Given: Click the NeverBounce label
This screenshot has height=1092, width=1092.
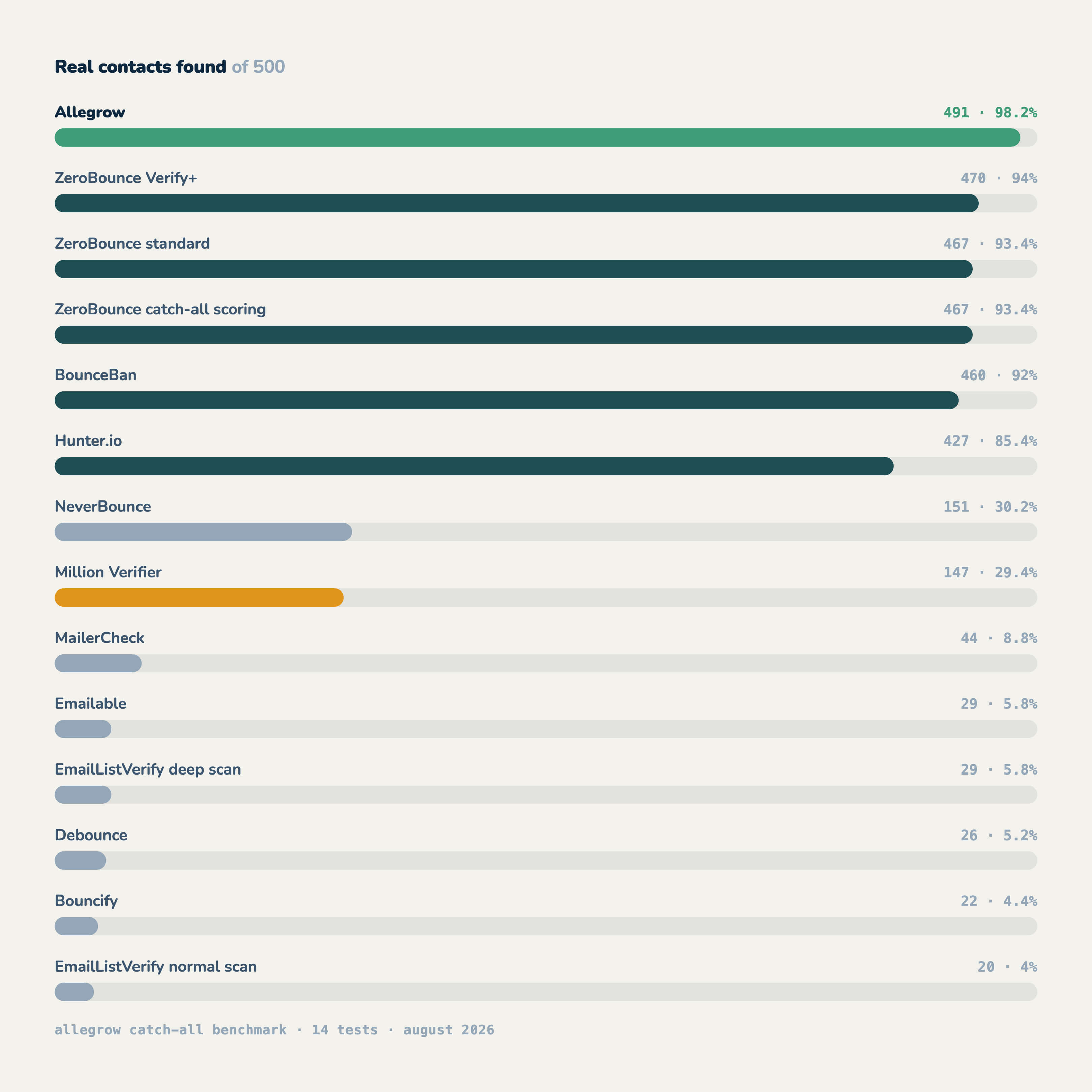Looking at the screenshot, I should 103,507.
